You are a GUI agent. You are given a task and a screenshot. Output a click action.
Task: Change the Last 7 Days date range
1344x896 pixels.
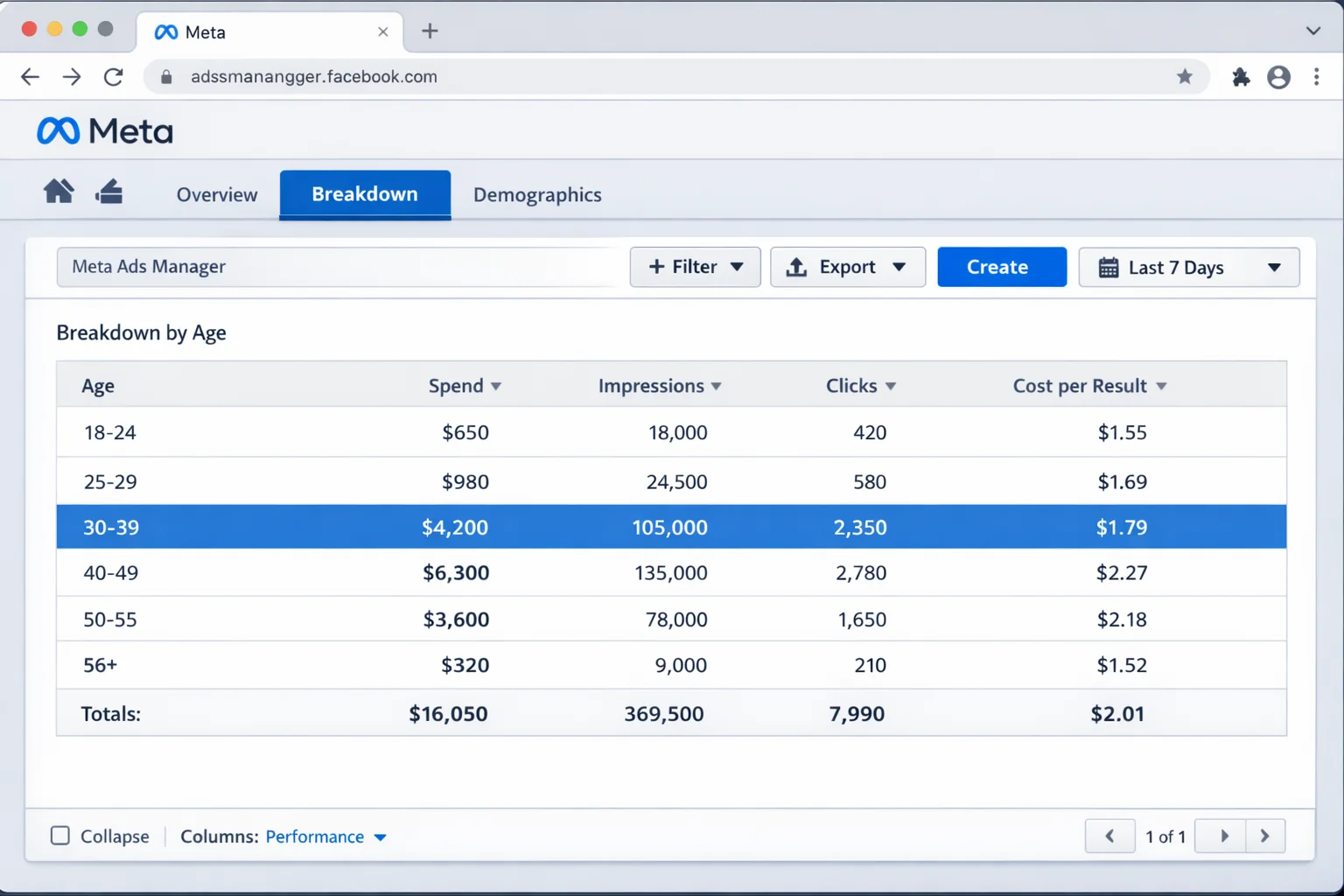click(1188, 268)
